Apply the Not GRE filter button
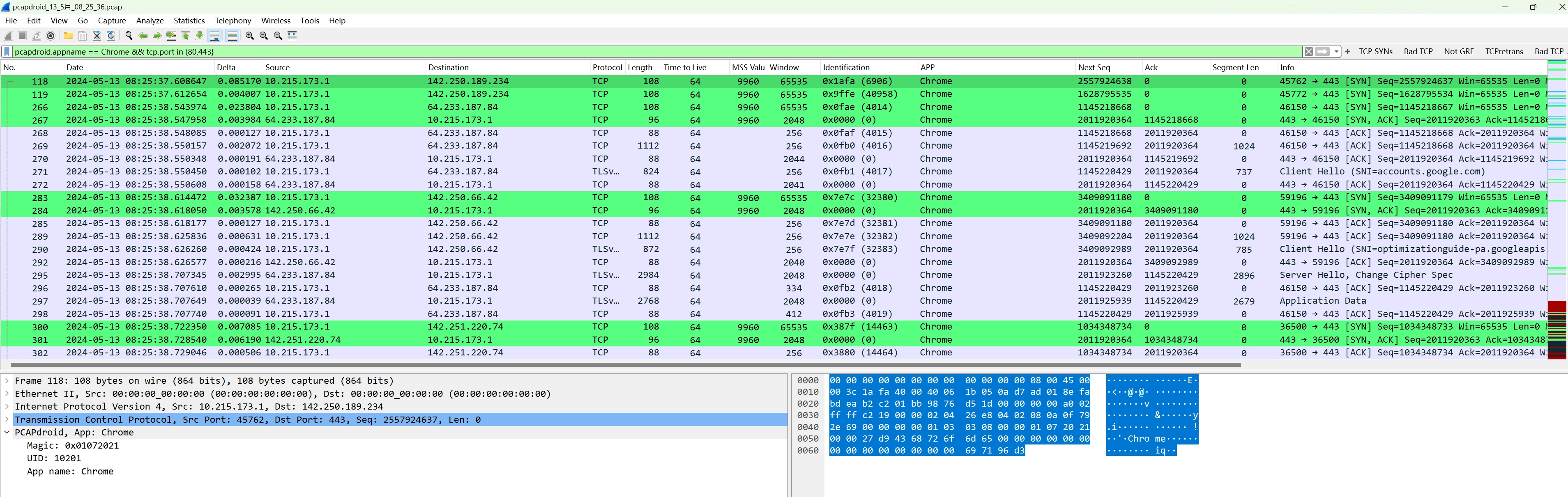Image resolution: width=1568 pixels, height=497 pixels. coord(1458,52)
